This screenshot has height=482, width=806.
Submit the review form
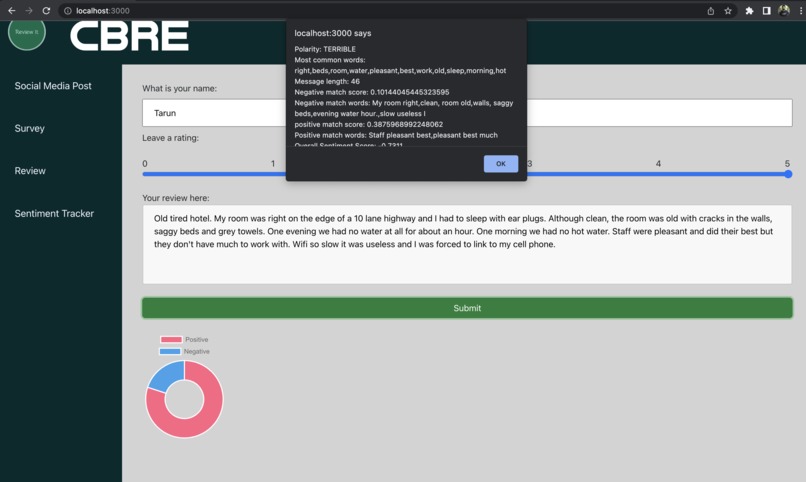point(467,308)
